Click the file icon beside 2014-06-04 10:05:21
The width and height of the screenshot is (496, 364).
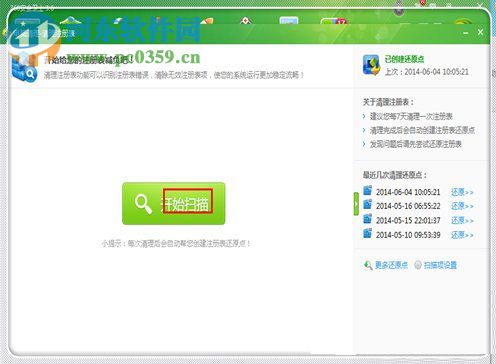pyautogui.click(x=367, y=190)
